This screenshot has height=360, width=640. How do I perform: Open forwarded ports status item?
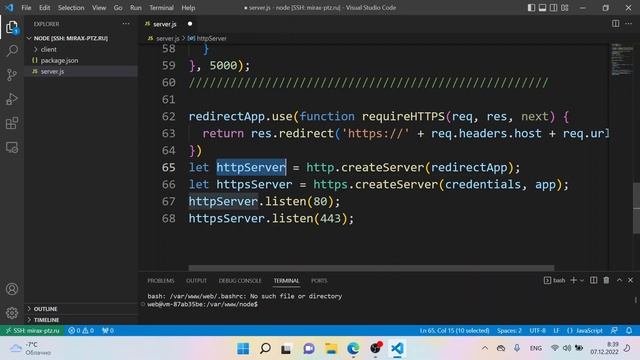(x=108, y=331)
